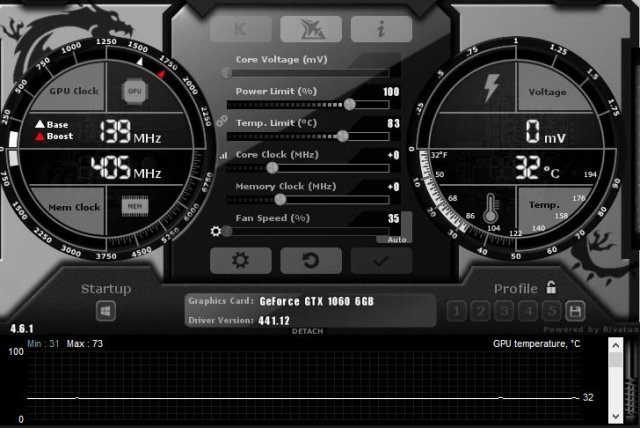The height and width of the screenshot is (428, 640).
Task: Click the K button at top
Action: 241,28
